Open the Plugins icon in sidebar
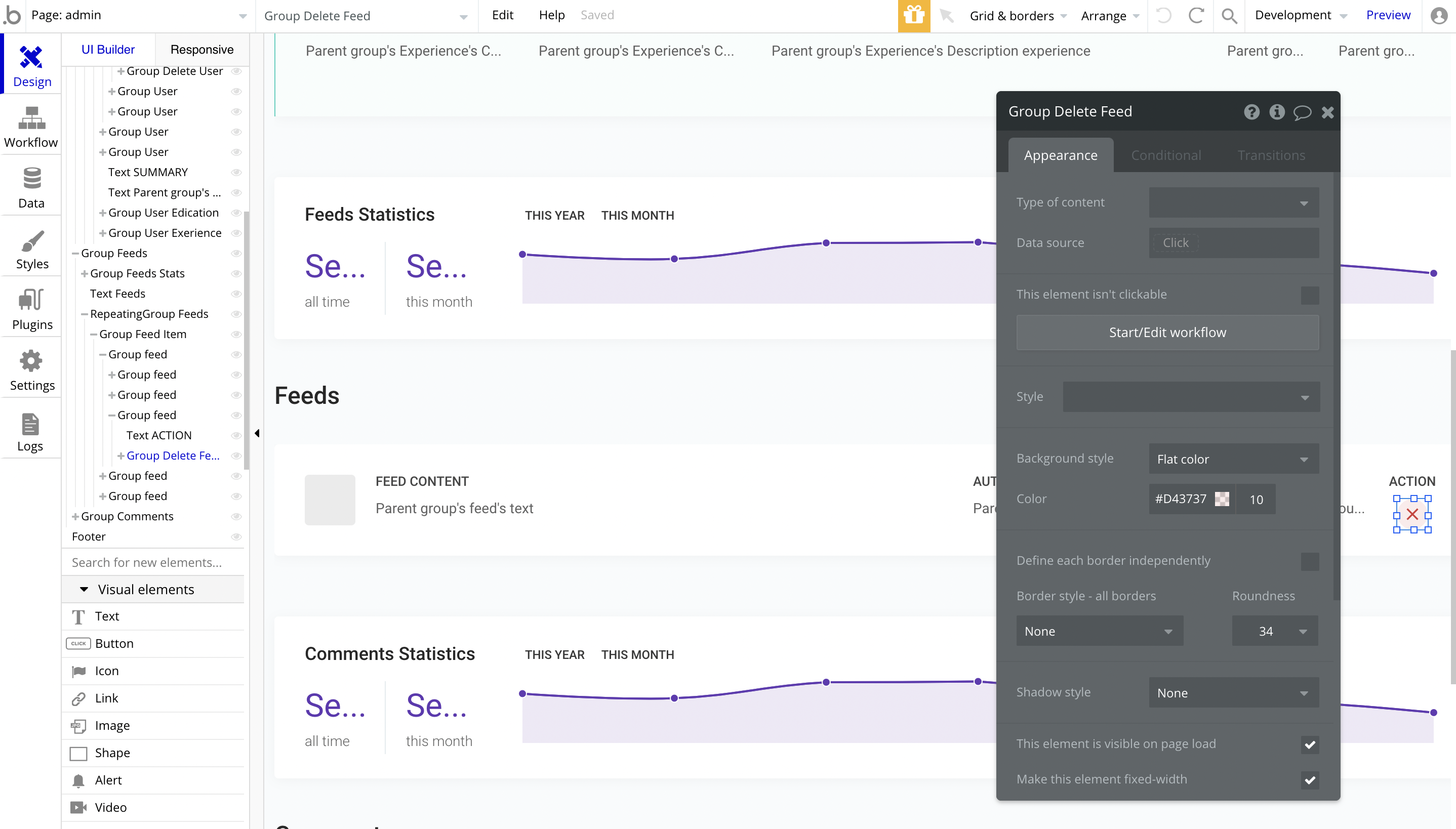 31,301
